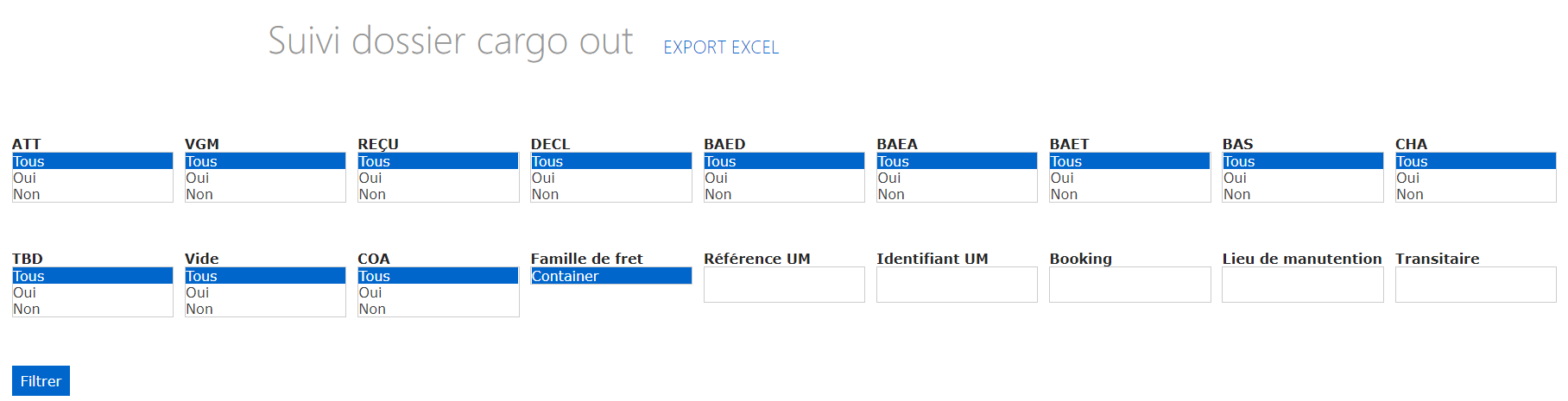Select Non in the CHA list

pos(1476,194)
